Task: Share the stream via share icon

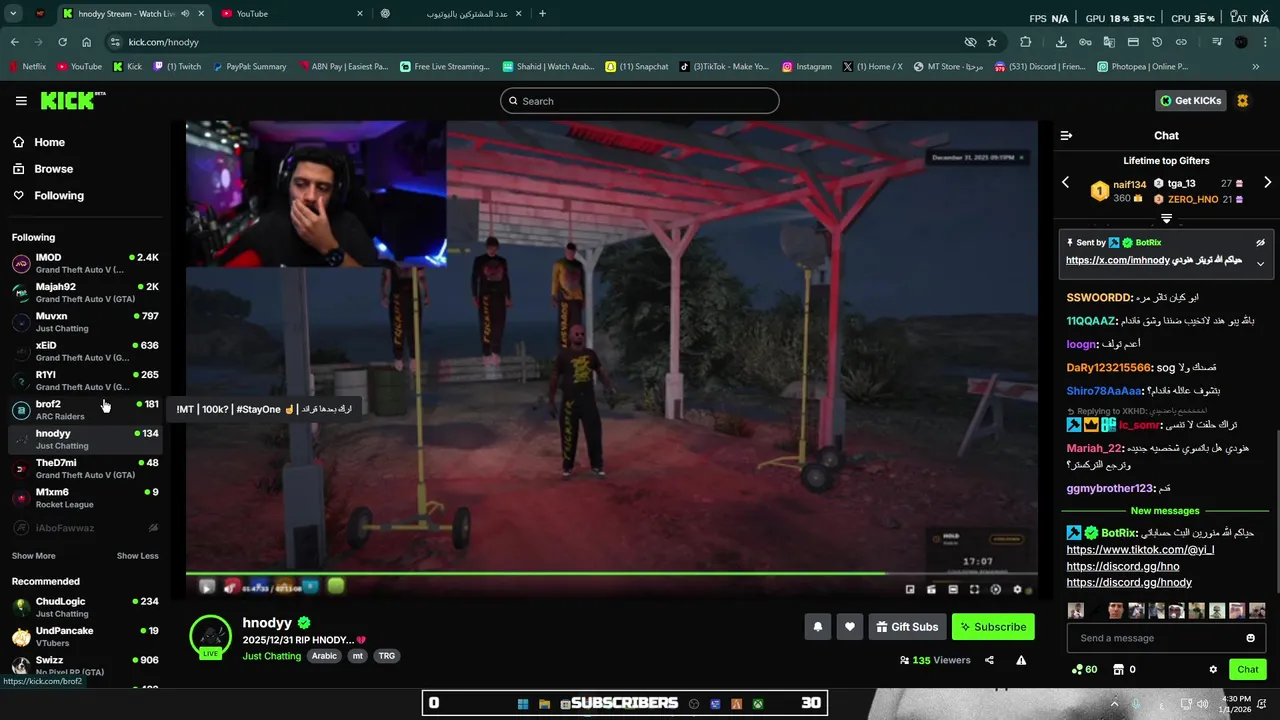Action: click(989, 660)
